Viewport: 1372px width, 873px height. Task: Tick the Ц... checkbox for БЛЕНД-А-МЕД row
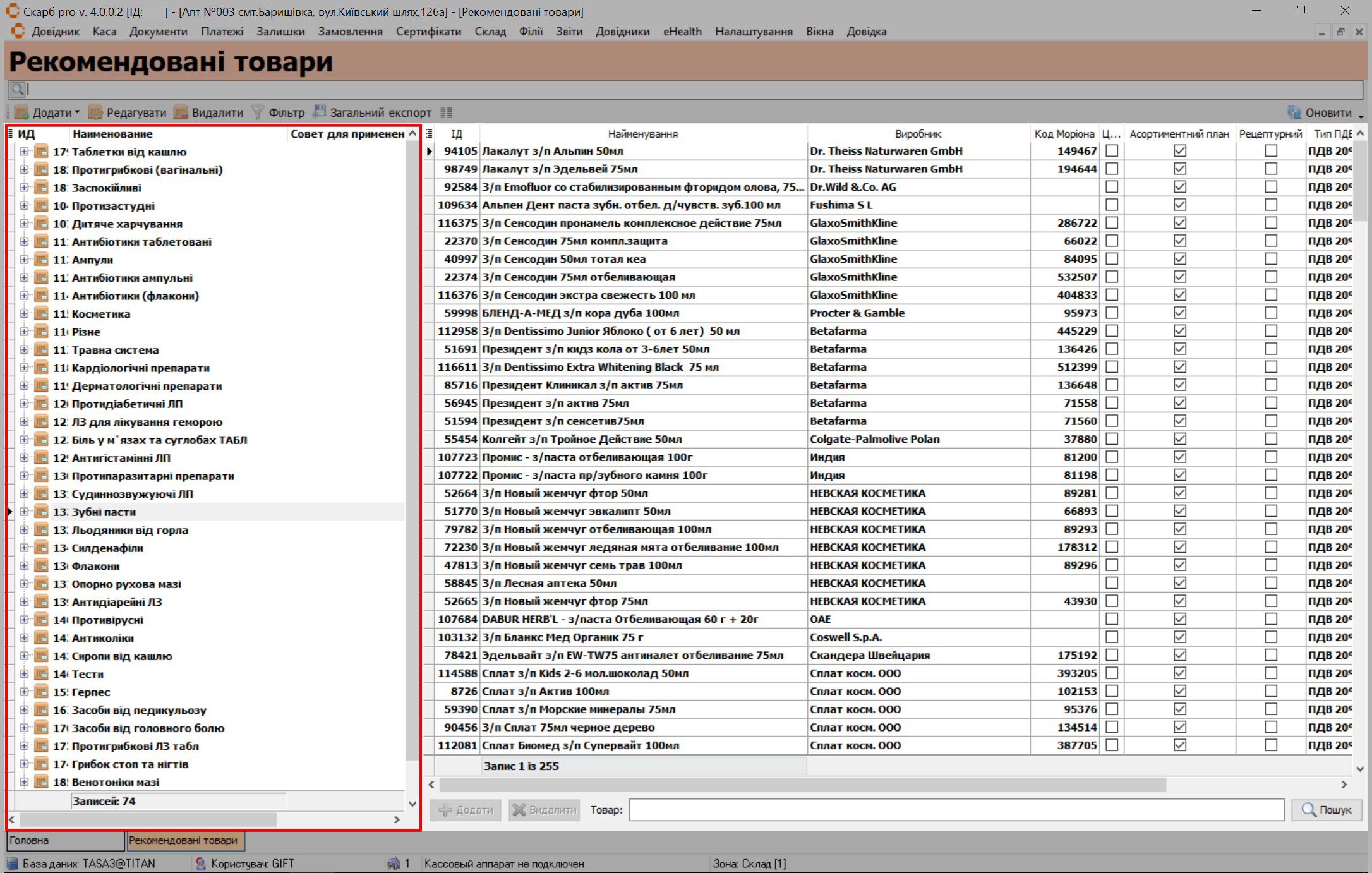pos(1112,313)
